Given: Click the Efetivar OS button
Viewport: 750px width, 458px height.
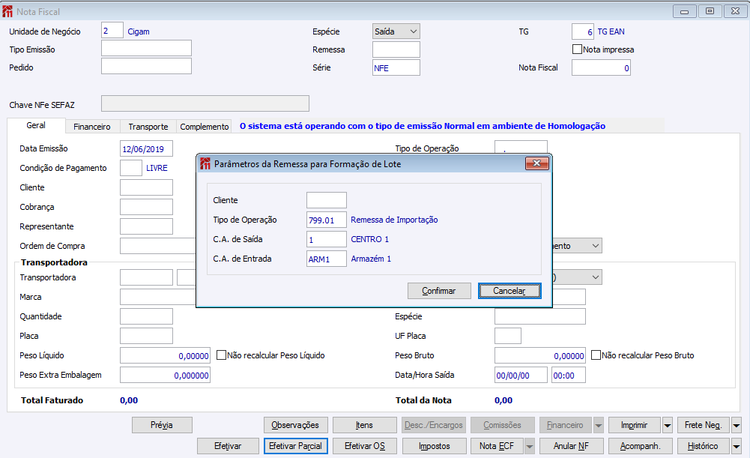Looking at the screenshot, I should [364, 446].
